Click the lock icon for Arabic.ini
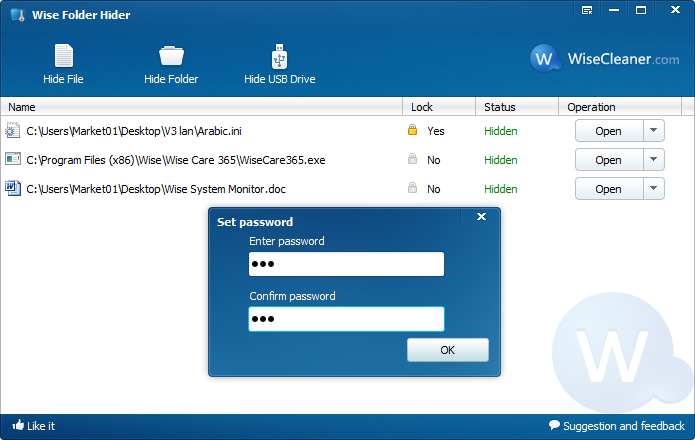Viewport: 695px width, 440px height. 412,130
